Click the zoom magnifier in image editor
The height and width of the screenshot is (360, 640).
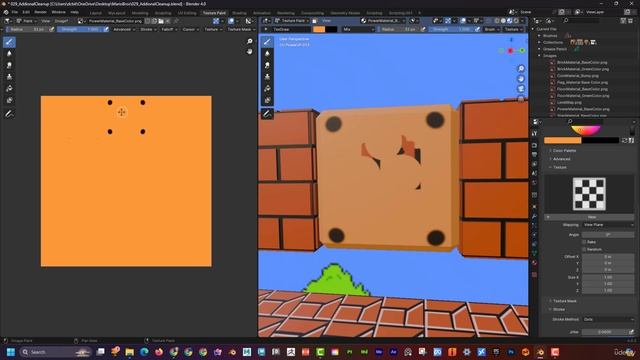(x=249, y=41)
